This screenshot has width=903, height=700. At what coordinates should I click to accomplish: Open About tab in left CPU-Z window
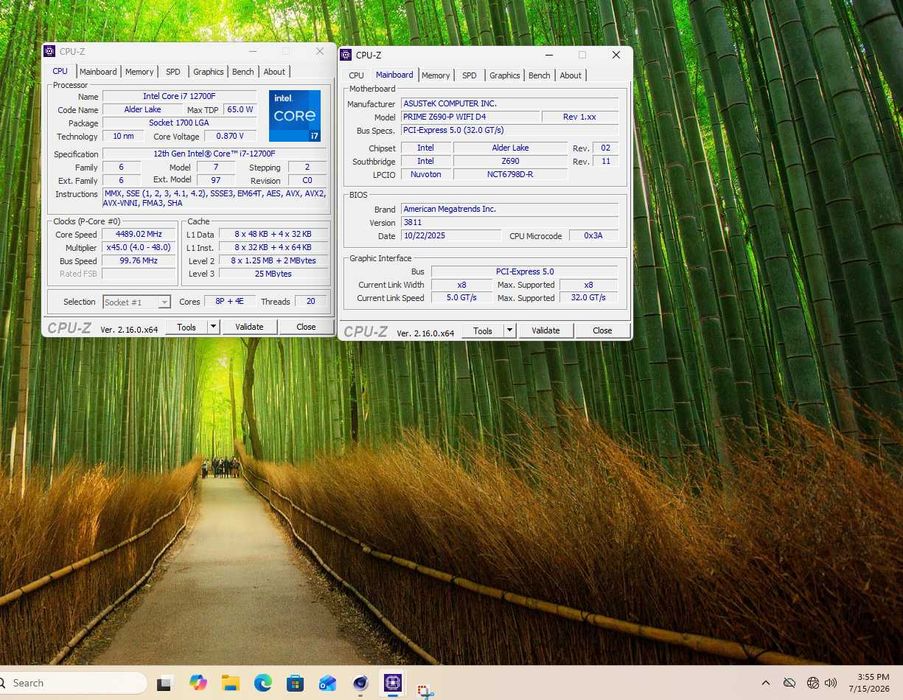(274, 71)
